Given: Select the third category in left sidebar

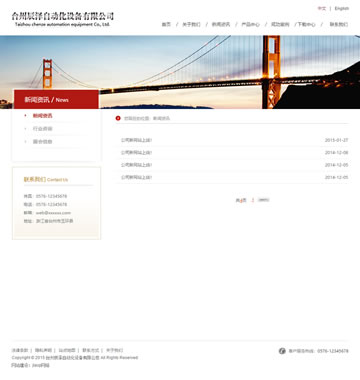Looking at the screenshot, I should (42, 142).
